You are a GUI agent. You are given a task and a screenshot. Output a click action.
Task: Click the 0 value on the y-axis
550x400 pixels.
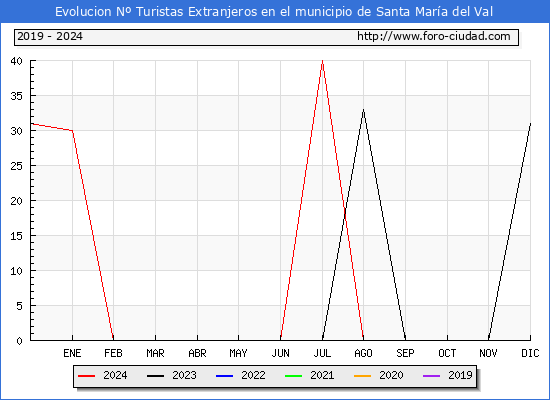point(19,341)
